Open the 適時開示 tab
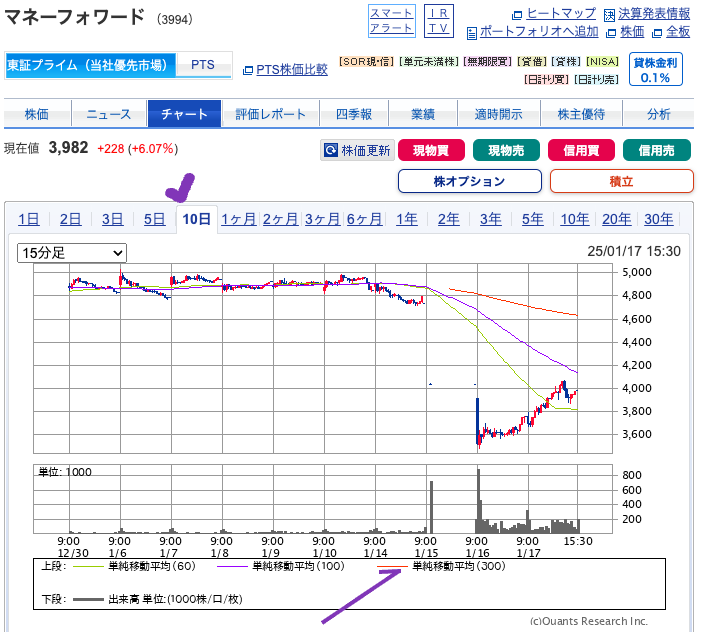Screen dimensions: 702x632 (498, 114)
